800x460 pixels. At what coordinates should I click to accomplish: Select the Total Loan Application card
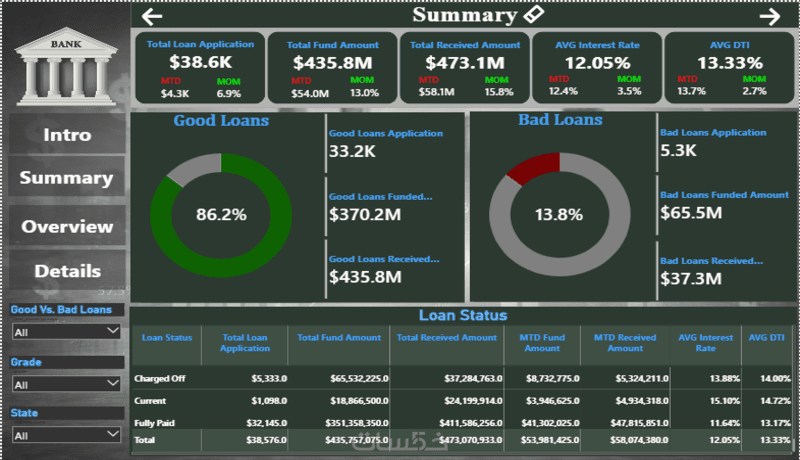[200, 68]
